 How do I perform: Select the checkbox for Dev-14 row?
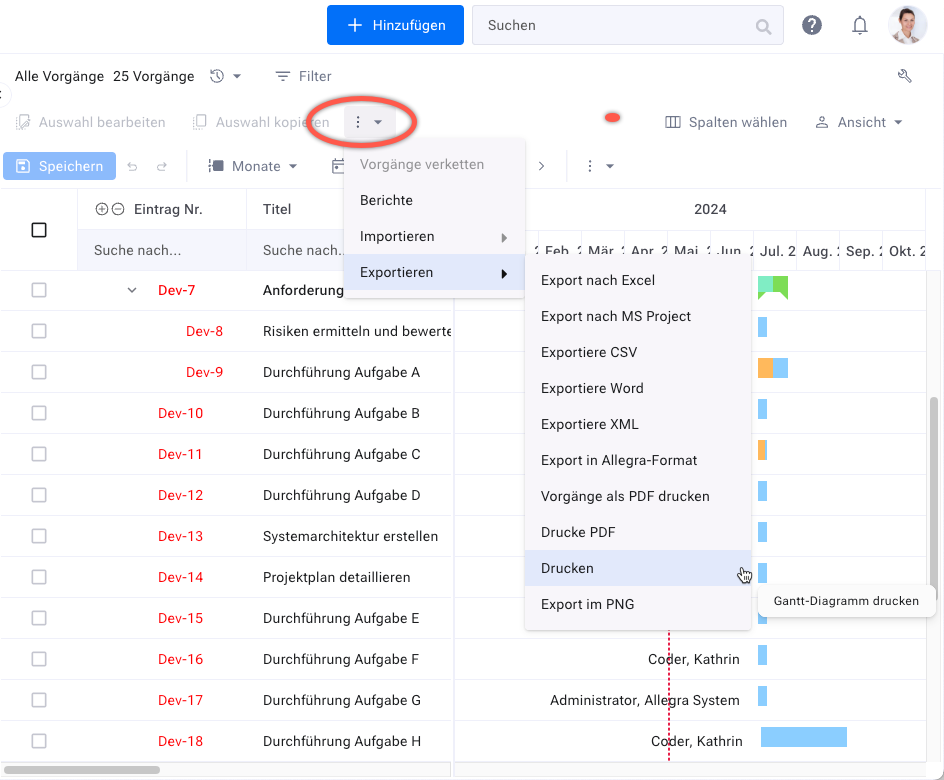coord(39,577)
